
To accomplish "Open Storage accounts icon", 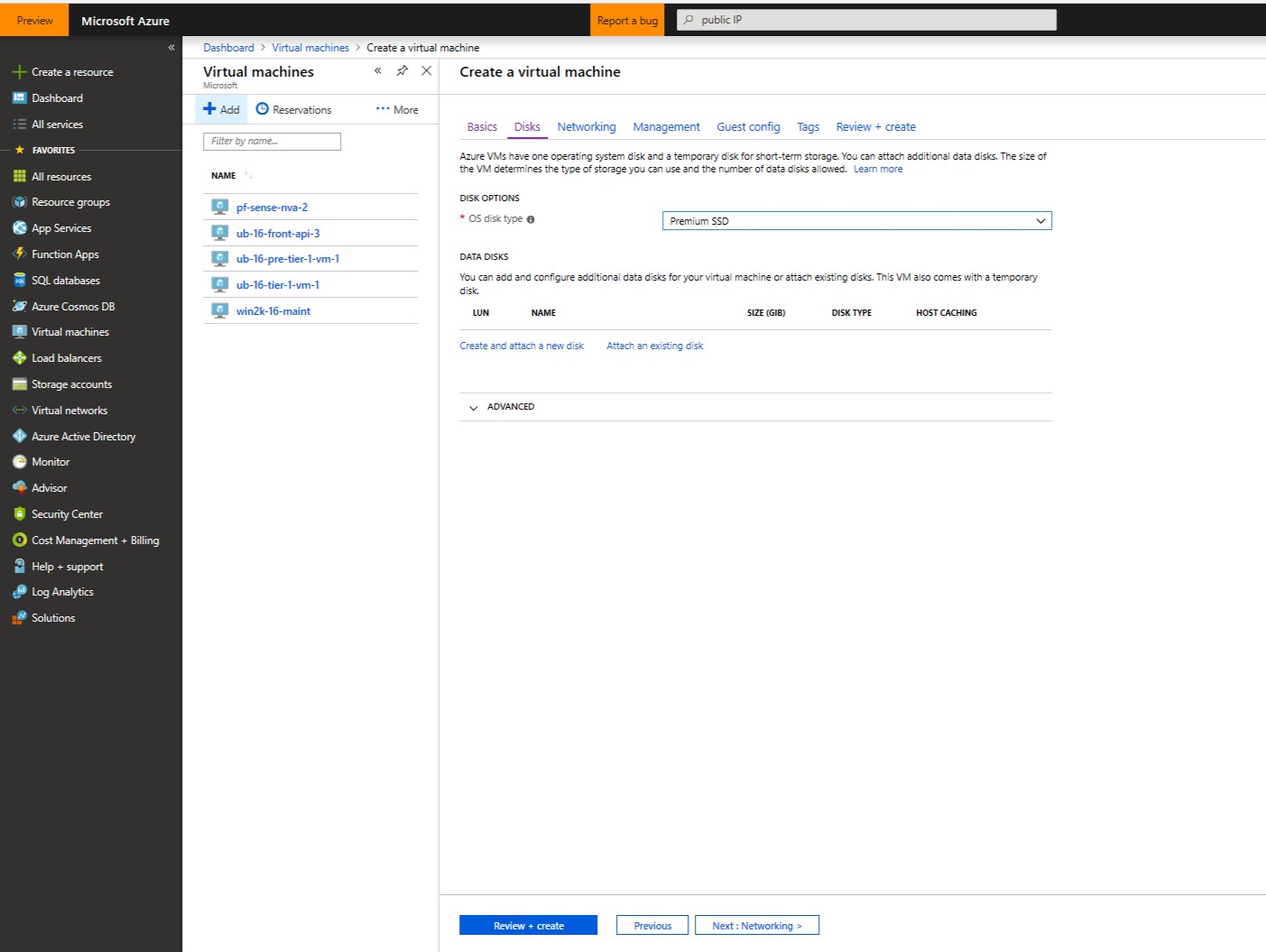I will click(x=19, y=384).
